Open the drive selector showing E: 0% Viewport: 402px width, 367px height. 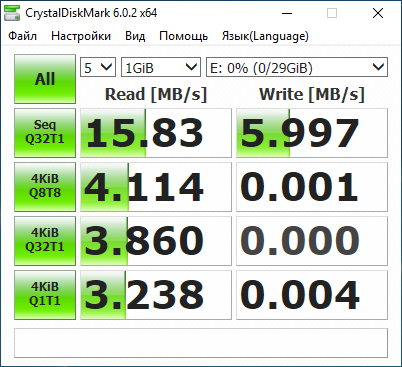297,67
